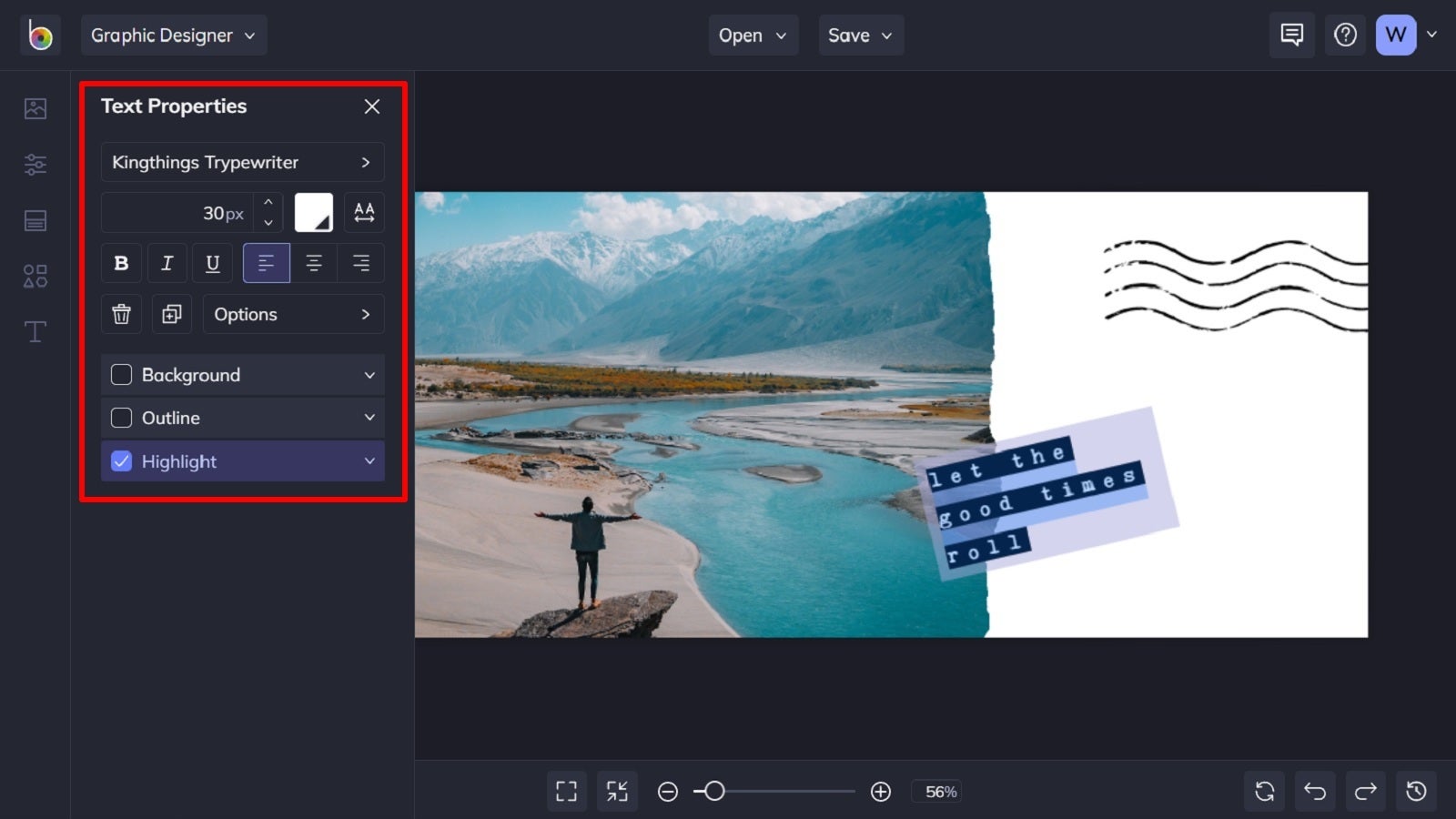This screenshot has width=1456, height=819.
Task: Enable the Background option for the text
Action: click(x=121, y=374)
